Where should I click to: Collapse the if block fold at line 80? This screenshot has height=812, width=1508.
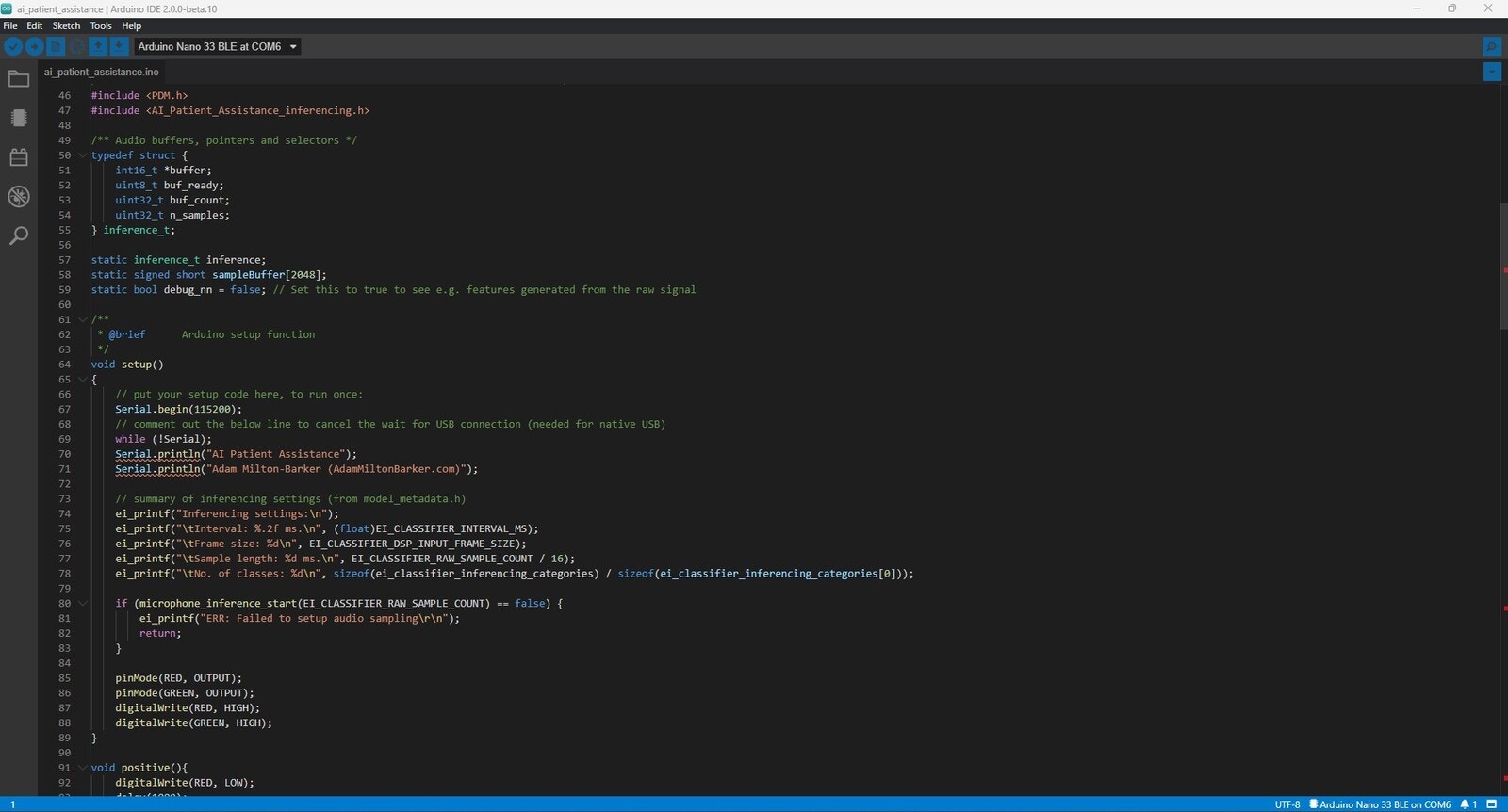point(83,604)
